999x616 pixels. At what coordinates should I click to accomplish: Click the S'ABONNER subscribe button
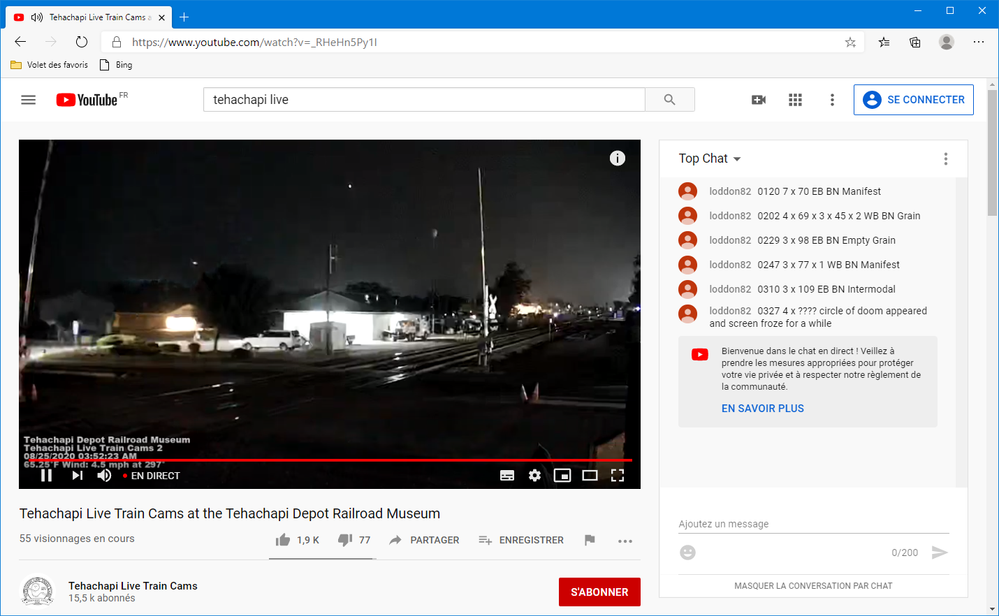click(600, 592)
